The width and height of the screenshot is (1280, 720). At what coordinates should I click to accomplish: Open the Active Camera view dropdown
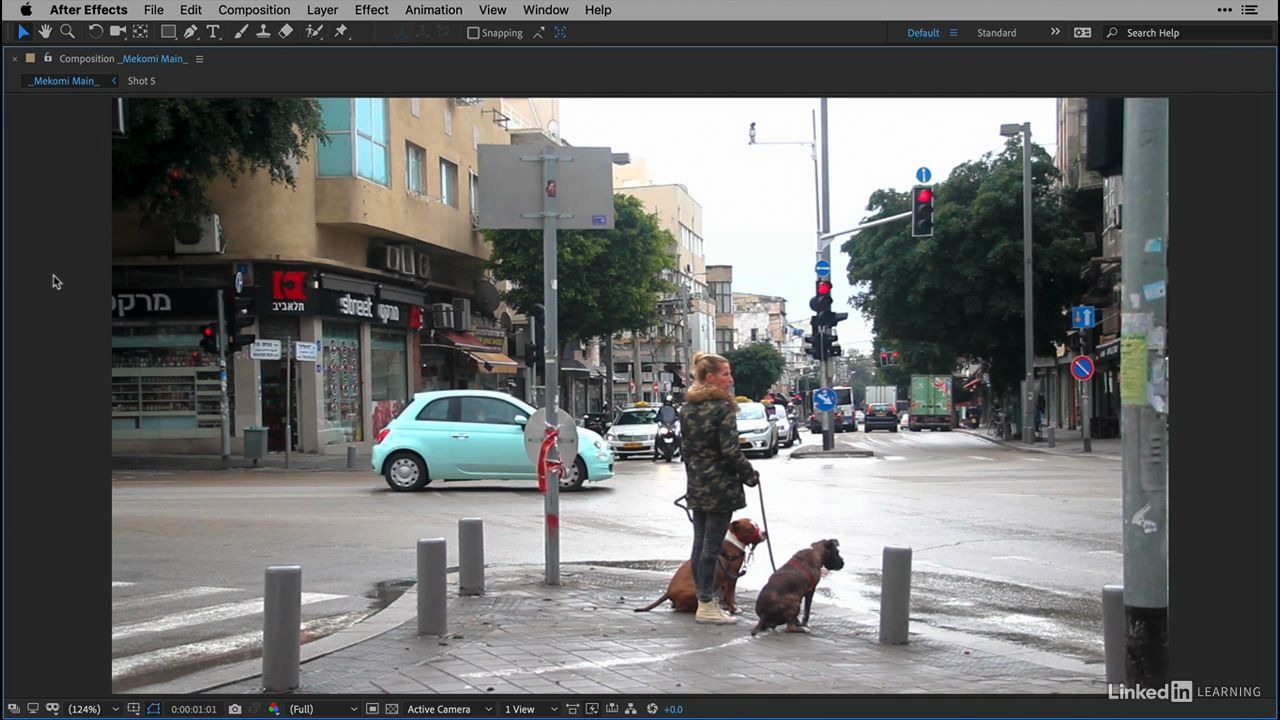[x=449, y=709]
